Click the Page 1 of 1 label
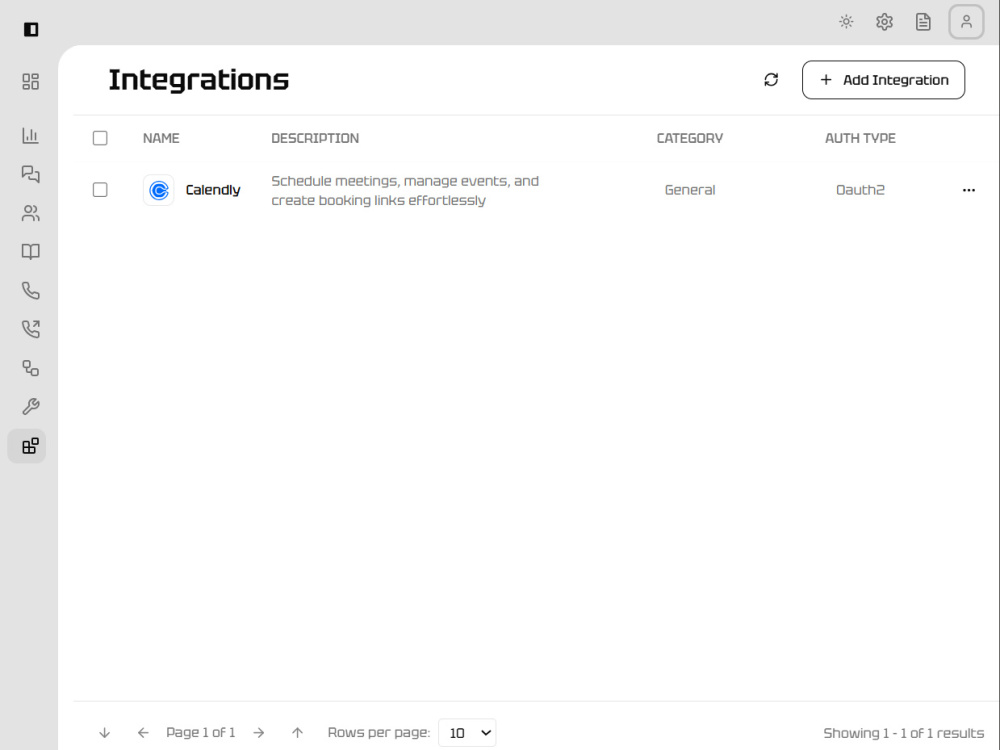 tap(200, 732)
